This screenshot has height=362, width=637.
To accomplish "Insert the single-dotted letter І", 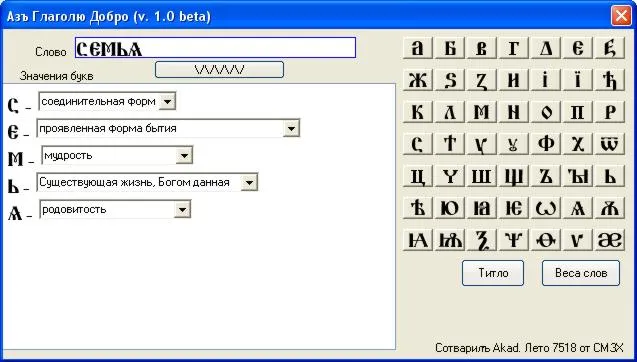I will (x=546, y=80).
